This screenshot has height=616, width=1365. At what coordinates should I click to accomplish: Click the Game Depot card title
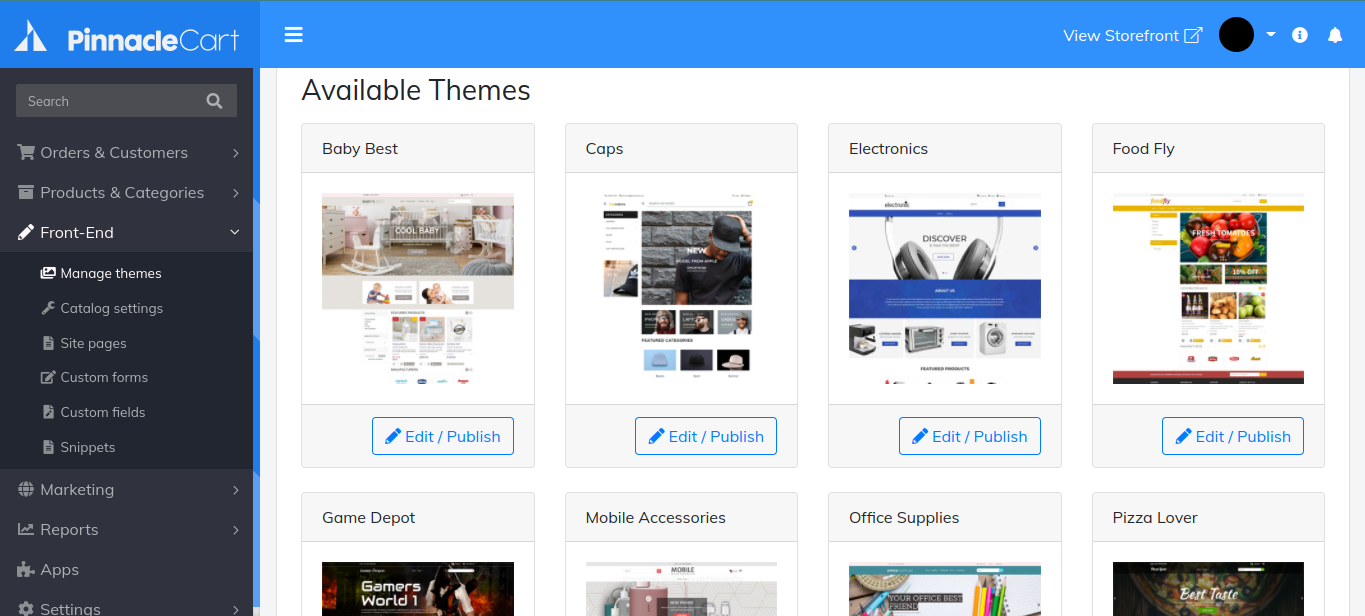368,517
